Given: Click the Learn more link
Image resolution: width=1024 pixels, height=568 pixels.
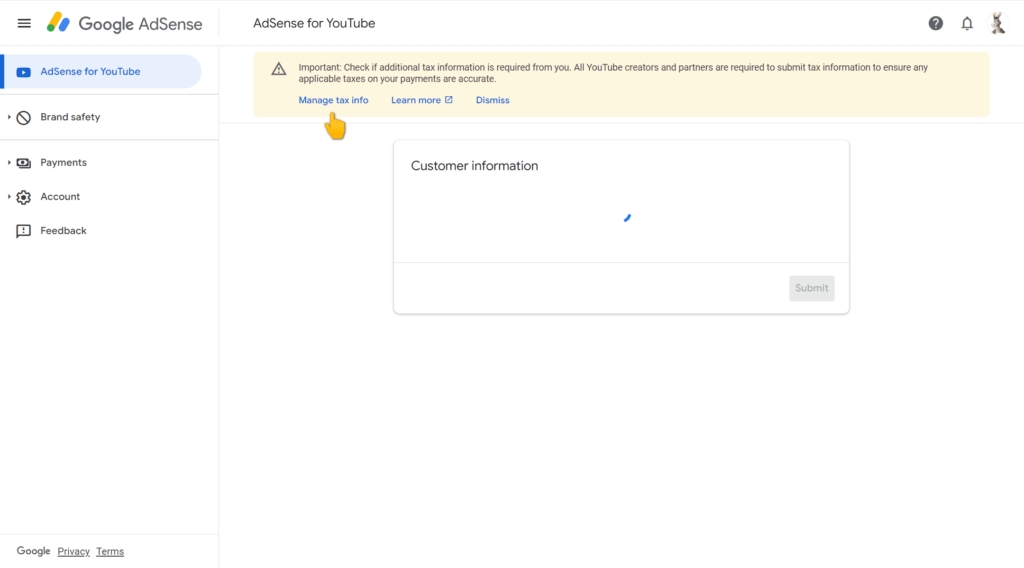Looking at the screenshot, I should (x=416, y=100).
